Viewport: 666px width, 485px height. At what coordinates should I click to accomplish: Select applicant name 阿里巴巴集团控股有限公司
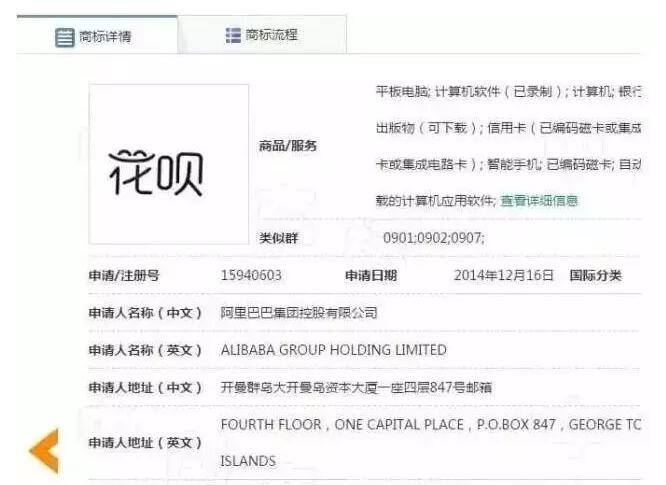click(299, 313)
